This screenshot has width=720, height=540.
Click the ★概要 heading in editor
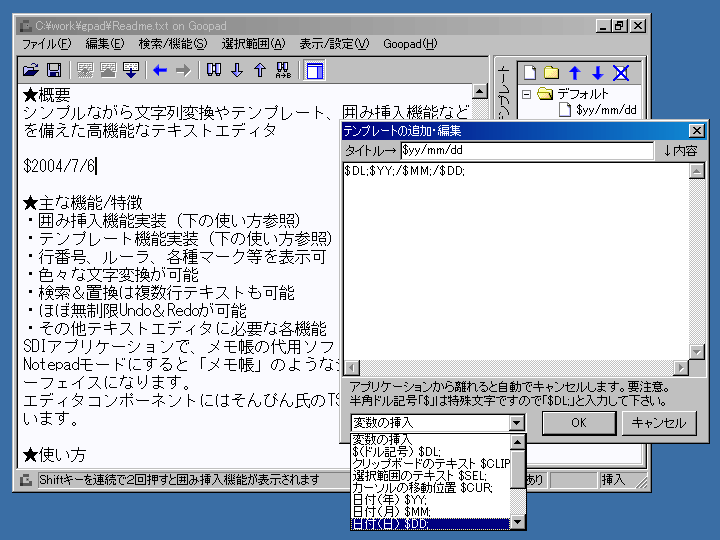click(46, 95)
